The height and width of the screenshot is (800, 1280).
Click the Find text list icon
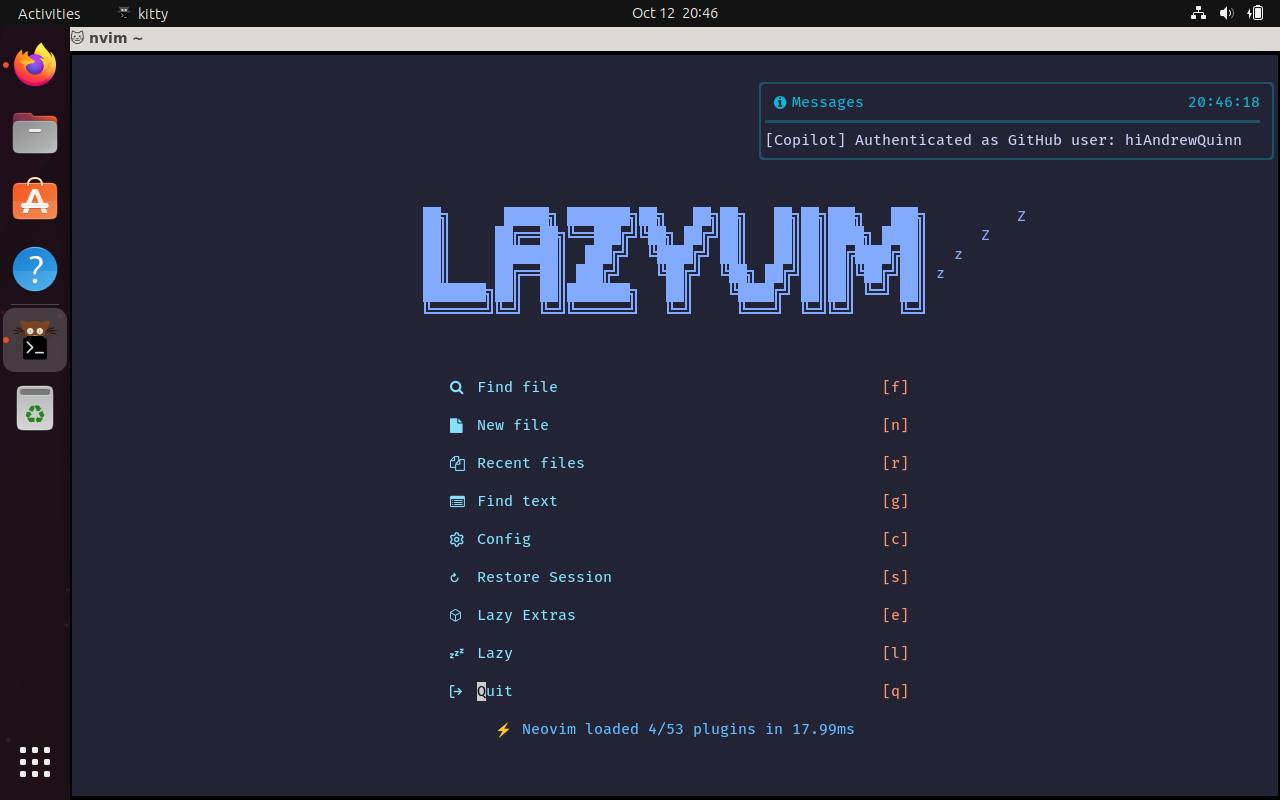[x=457, y=501]
